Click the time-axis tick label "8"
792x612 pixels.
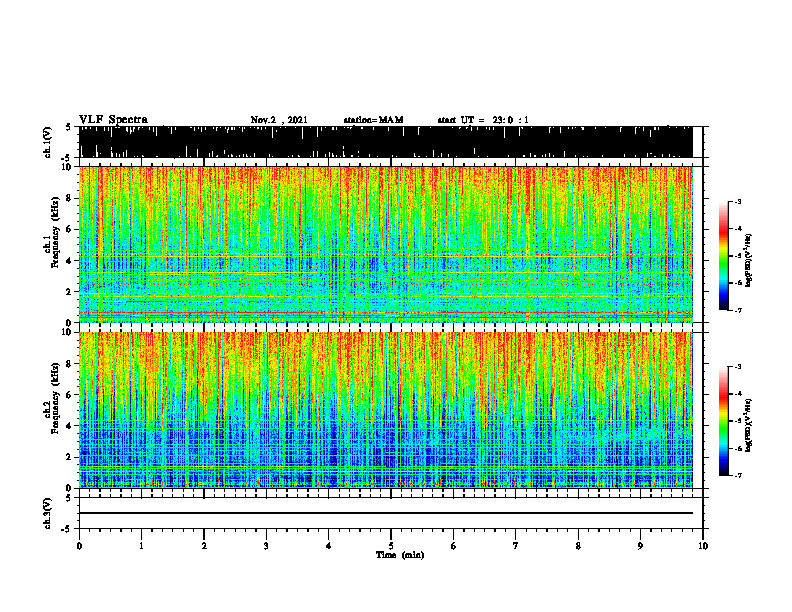[578, 546]
